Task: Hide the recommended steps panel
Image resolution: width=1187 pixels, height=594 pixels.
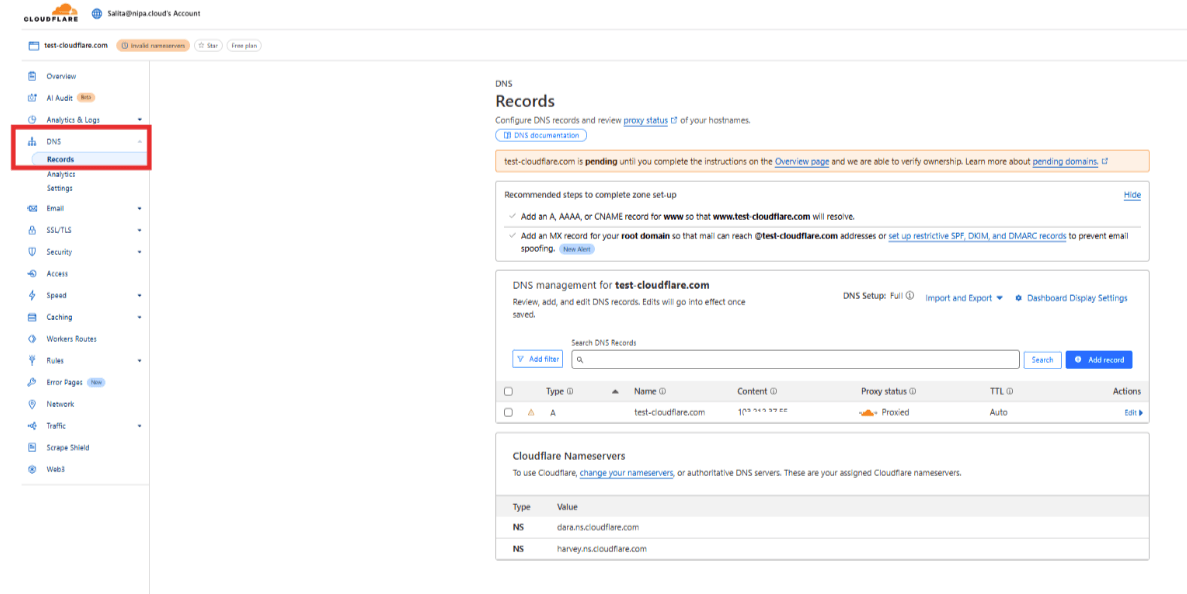Action: click(x=1132, y=194)
